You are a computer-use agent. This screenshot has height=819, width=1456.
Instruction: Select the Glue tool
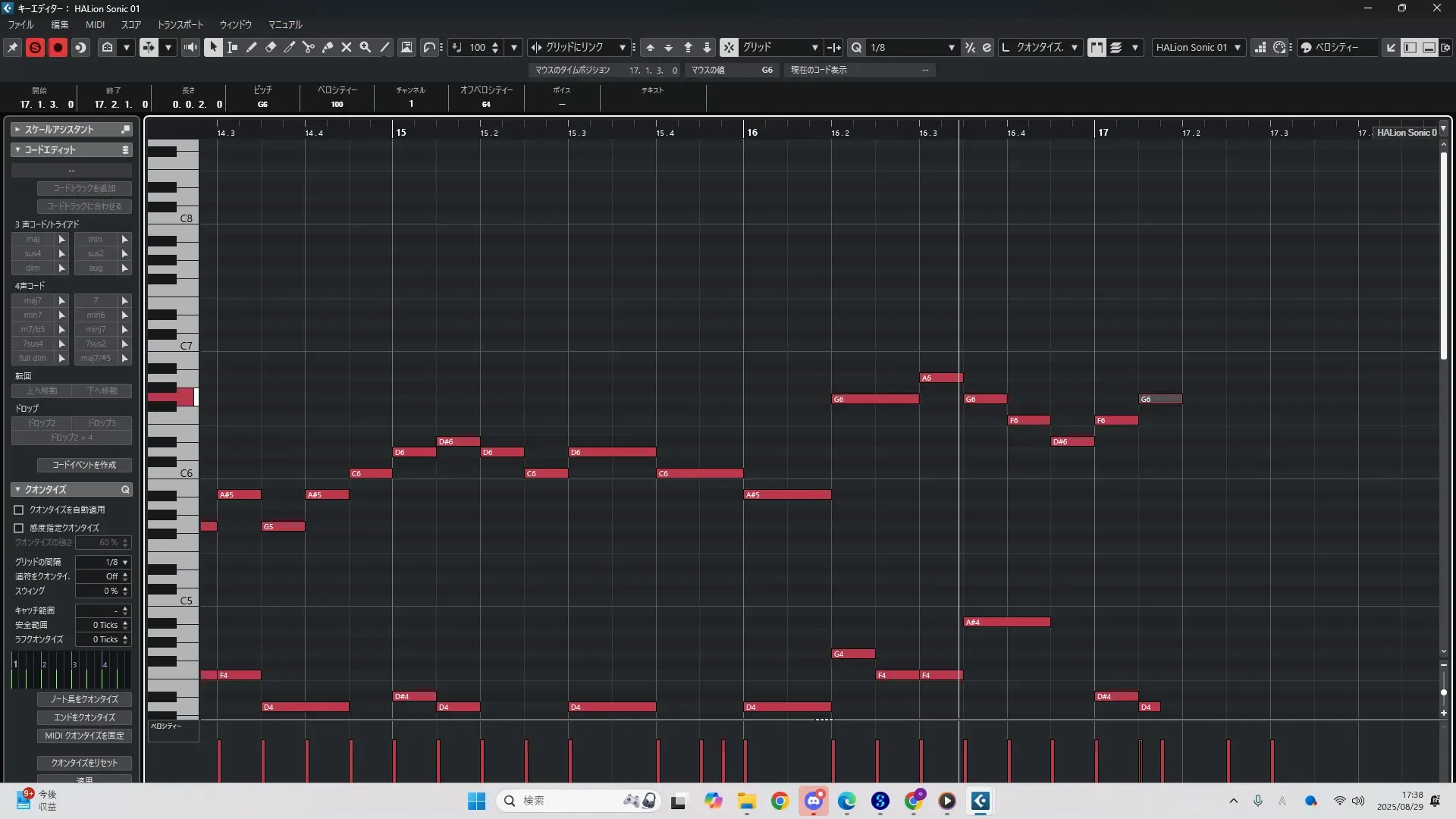(328, 47)
